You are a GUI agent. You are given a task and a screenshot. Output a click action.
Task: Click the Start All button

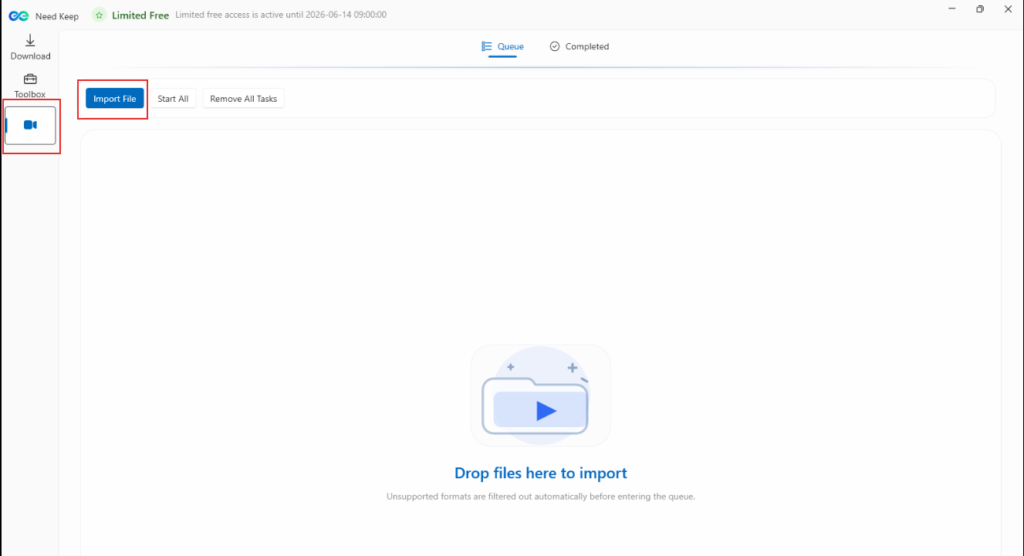point(173,99)
